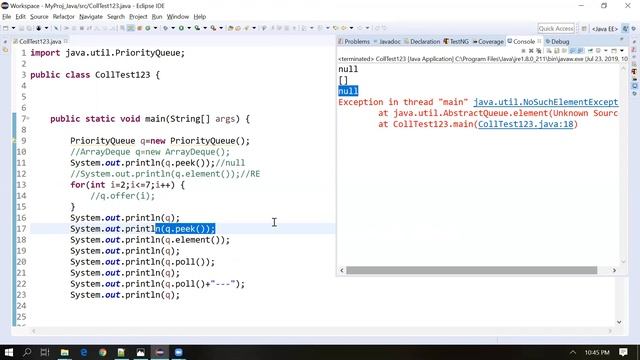Image resolution: width=640 pixels, height=360 pixels.
Task: Click the Terminate icon in Console toolbar
Action: point(523,51)
